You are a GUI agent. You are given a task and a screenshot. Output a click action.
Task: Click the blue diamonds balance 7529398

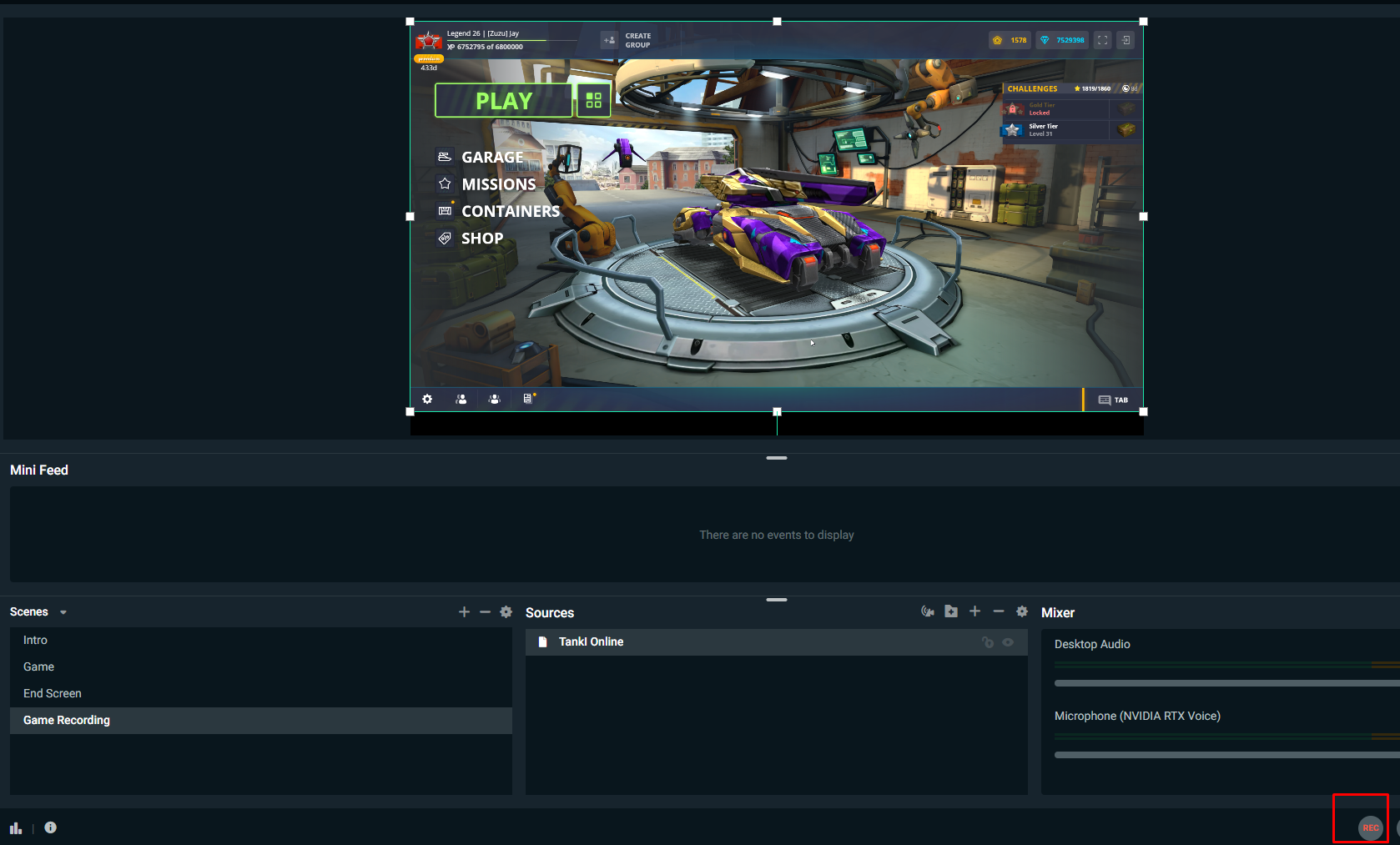point(1062,40)
